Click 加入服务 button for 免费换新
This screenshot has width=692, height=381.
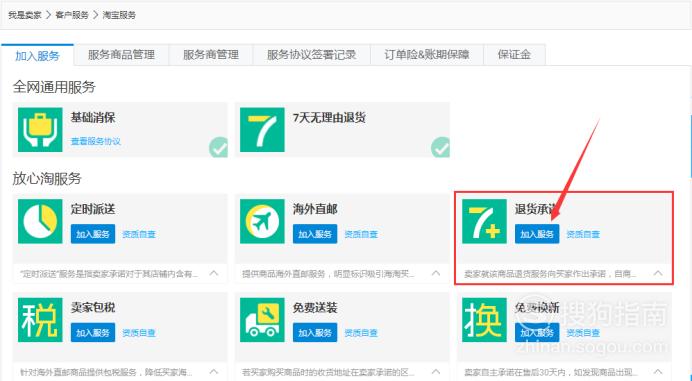tap(537, 332)
